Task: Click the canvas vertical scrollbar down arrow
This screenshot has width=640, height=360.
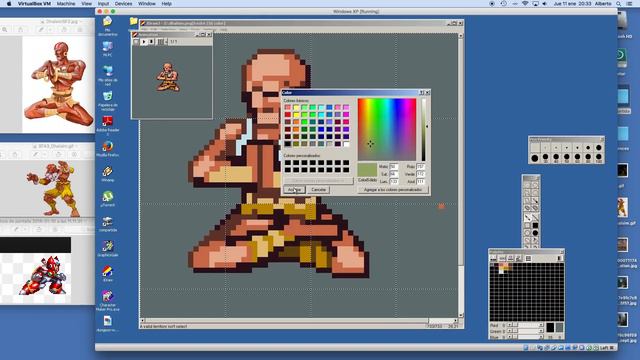Action: tap(461, 315)
